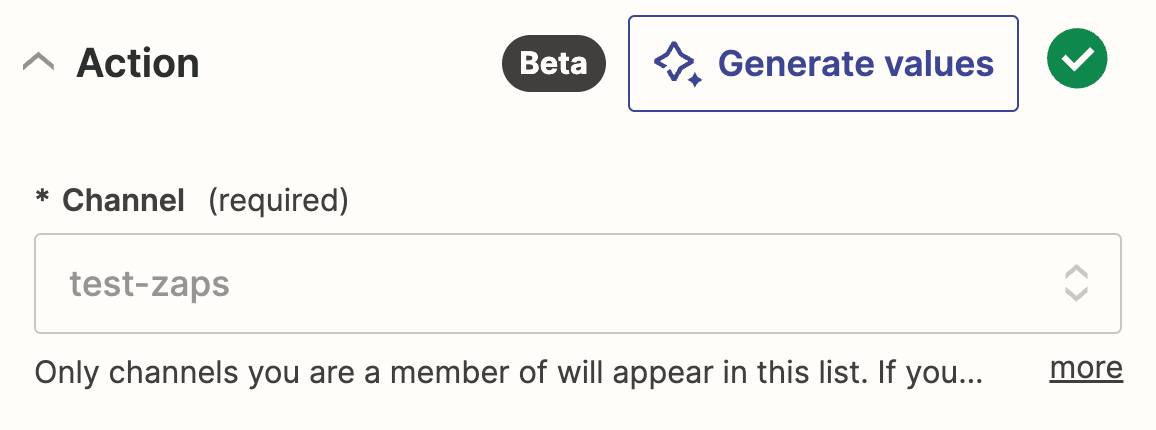Open the Channel dropdown

[x=578, y=284]
